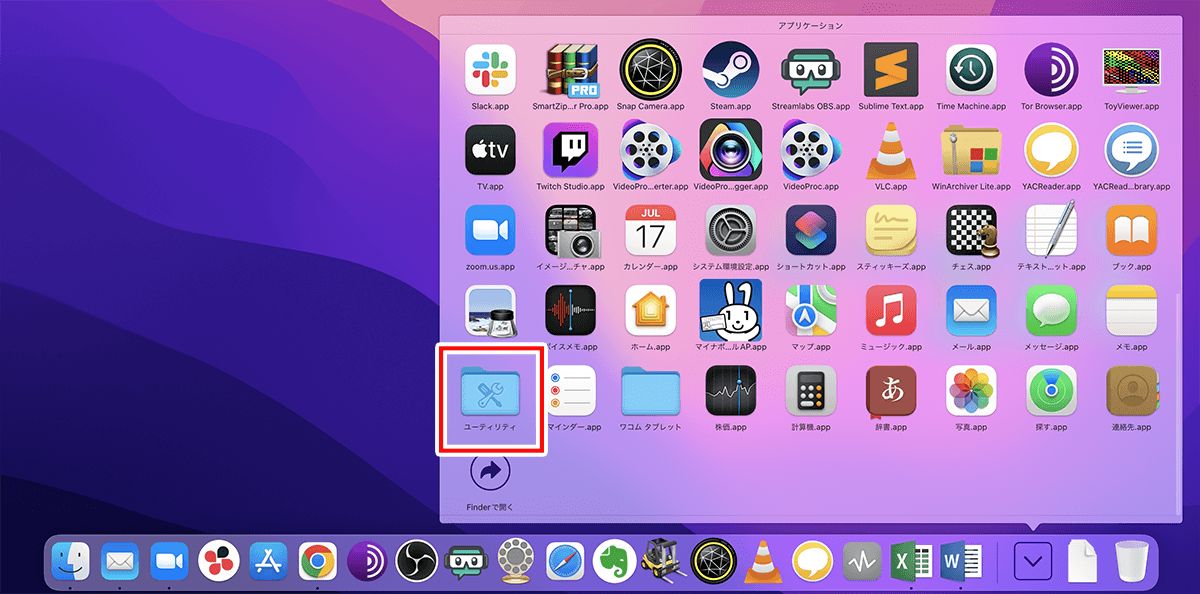Open Snap Camera.app in the applications grid
The image size is (1200, 594).
(650, 70)
